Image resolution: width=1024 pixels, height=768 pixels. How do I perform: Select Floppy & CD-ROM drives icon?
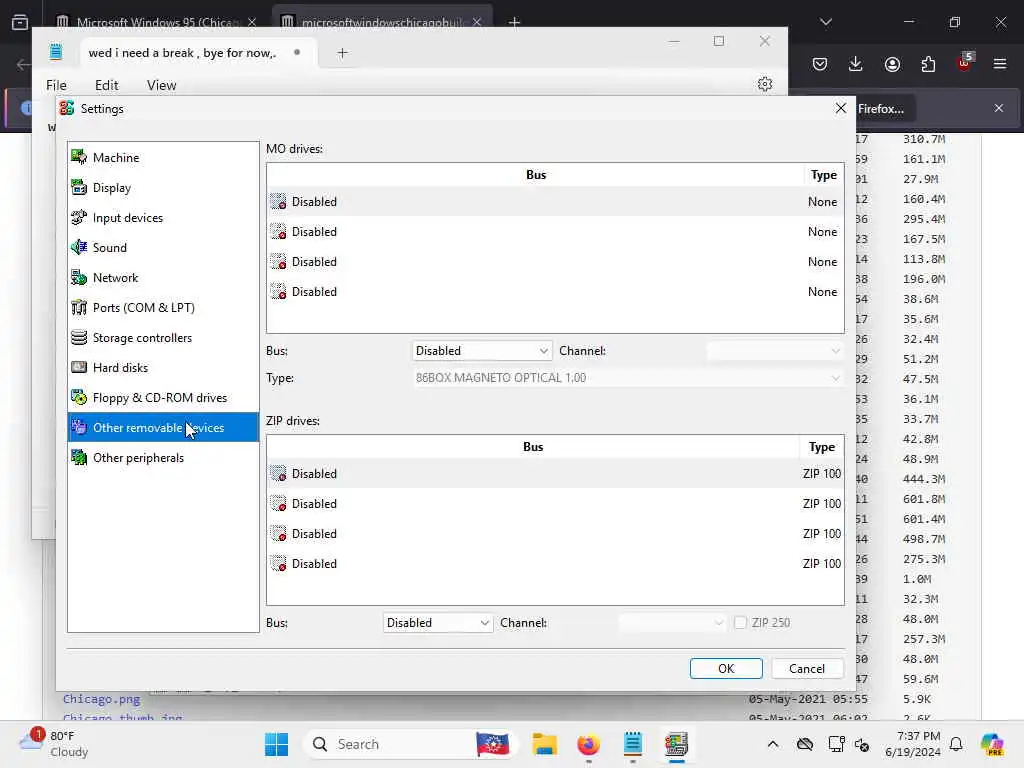tap(79, 398)
